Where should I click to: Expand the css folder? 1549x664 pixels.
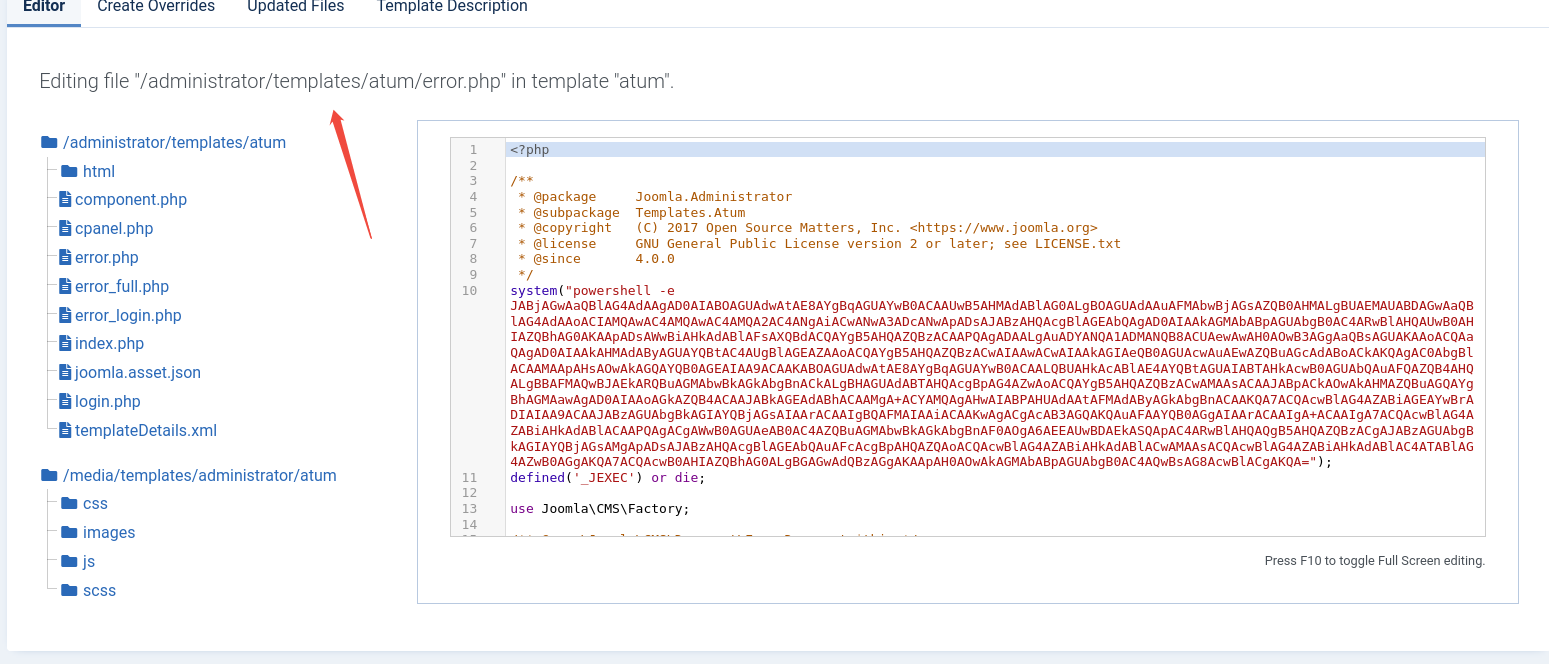[95, 504]
